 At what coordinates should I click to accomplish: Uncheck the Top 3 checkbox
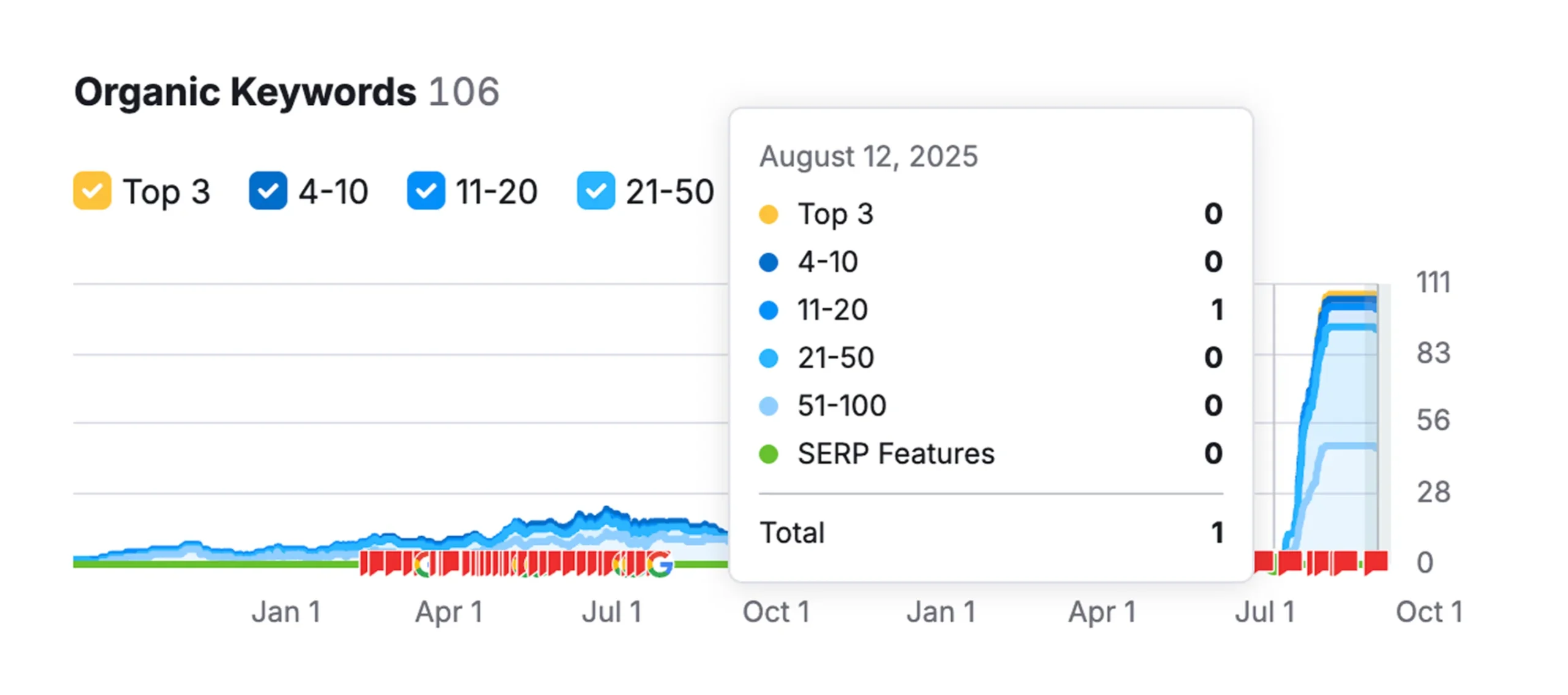click(92, 191)
